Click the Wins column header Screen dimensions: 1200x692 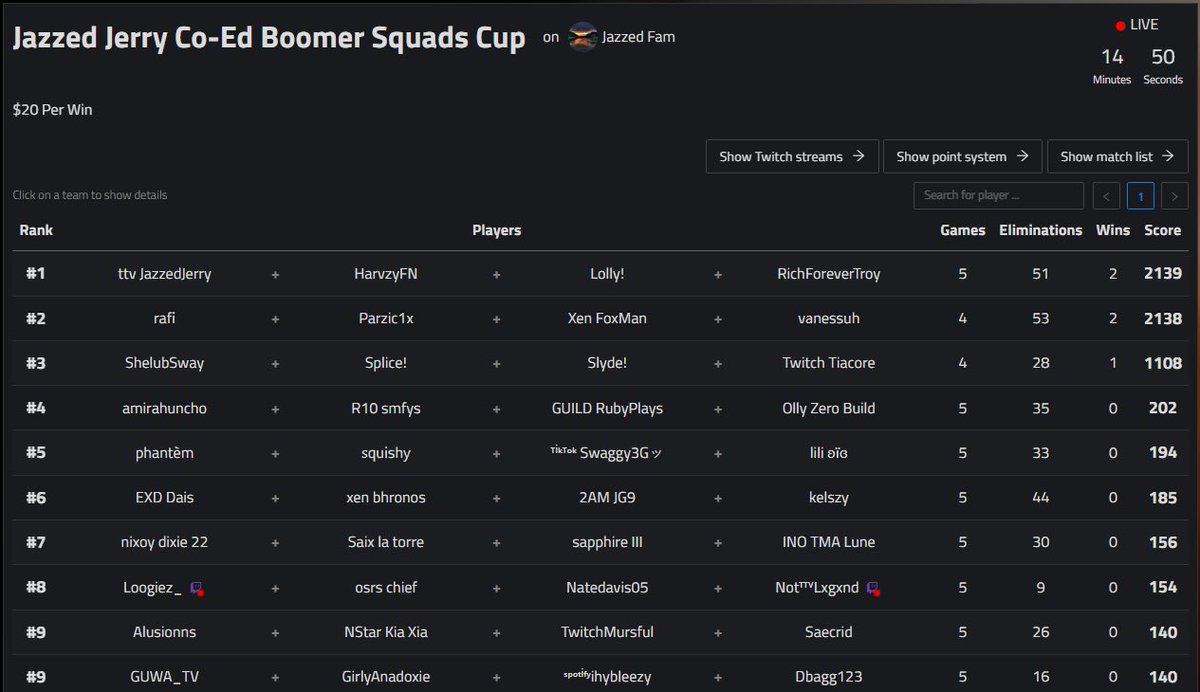[1113, 230]
